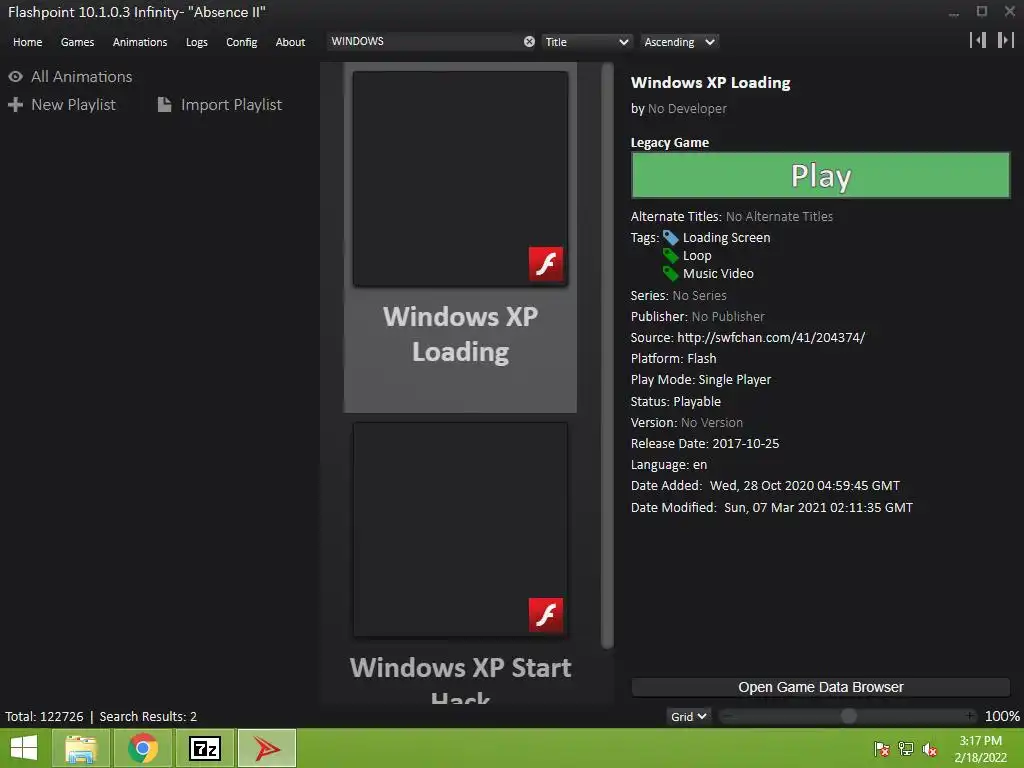Click Flash icon on Windows XP Loading
Screen dimensions: 1024x768
(x=546, y=264)
